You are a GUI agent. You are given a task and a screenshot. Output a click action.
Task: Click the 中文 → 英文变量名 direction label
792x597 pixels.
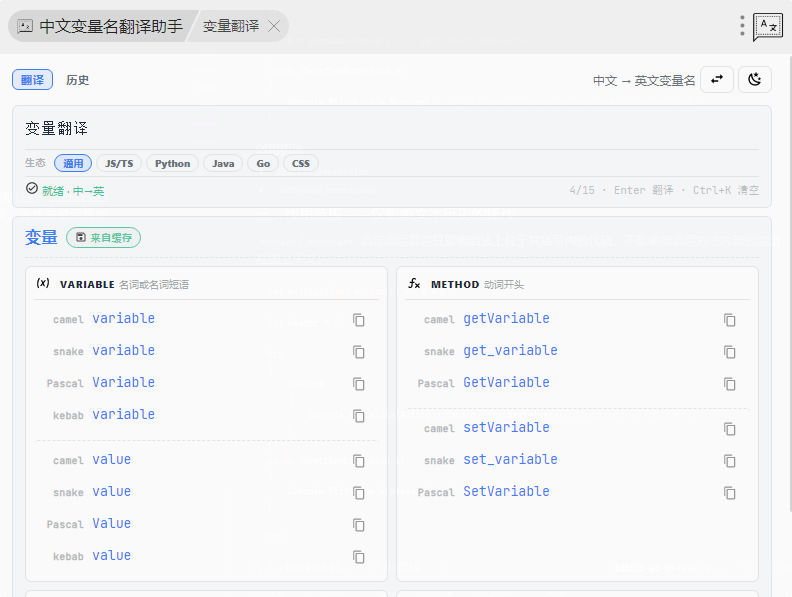644,80
